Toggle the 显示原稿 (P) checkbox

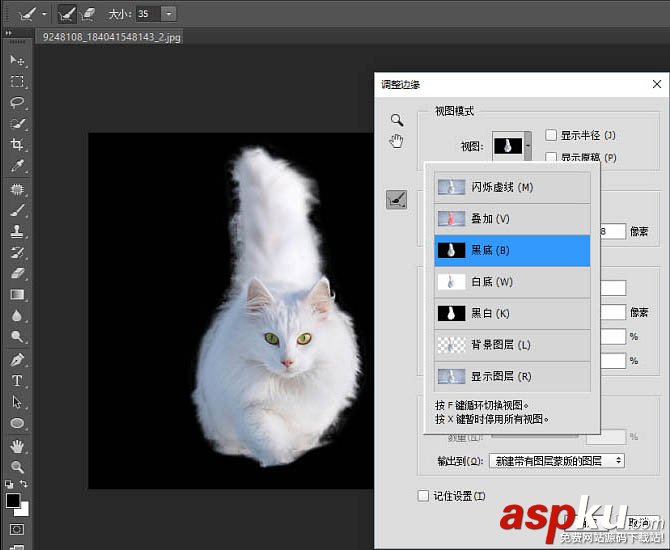(x=551, y=157)
